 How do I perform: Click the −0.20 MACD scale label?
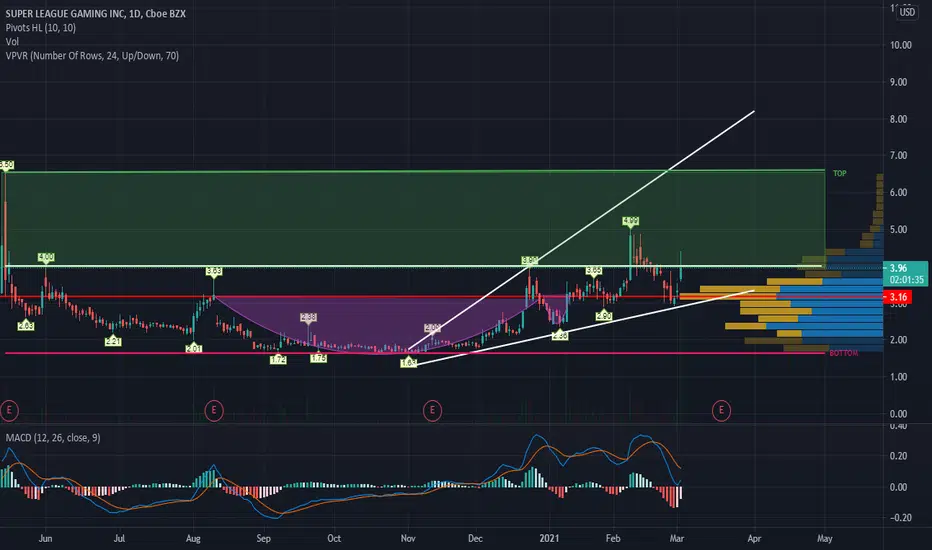click(900, 517)
